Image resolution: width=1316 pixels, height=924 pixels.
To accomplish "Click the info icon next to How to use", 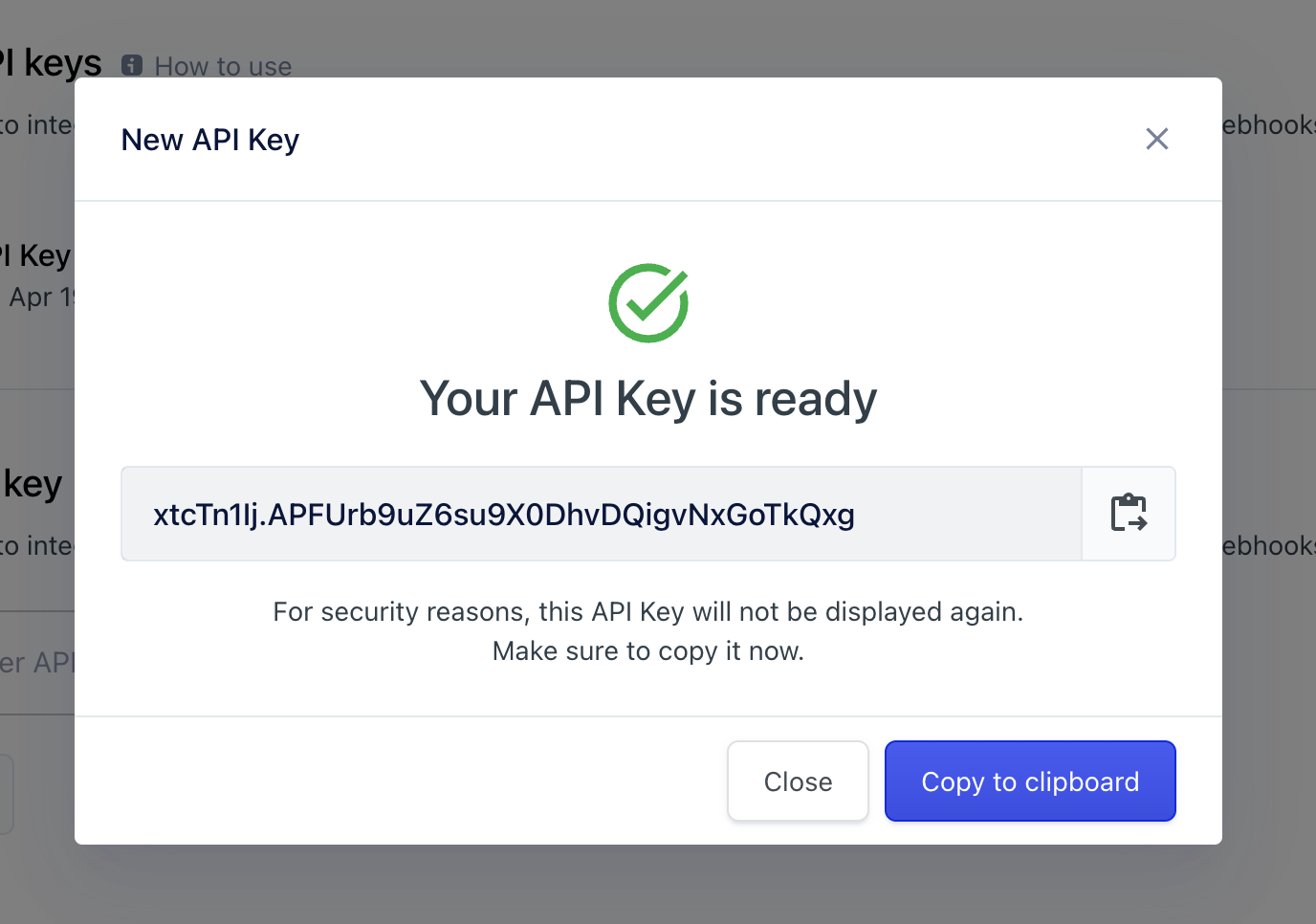I will 131,65.
